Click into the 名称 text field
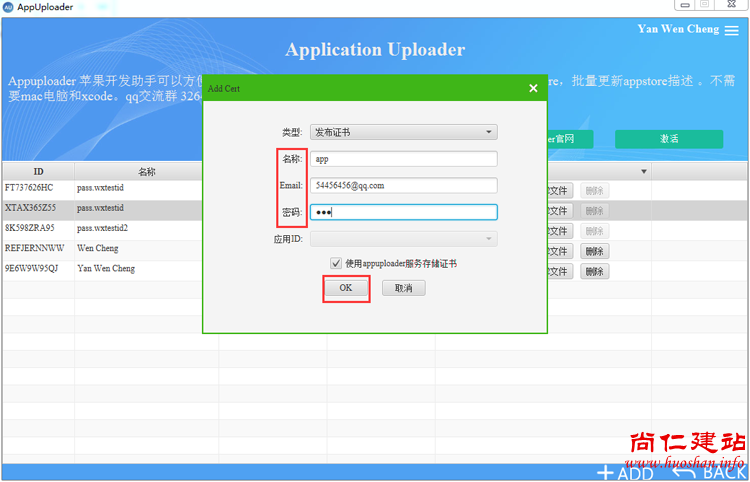 point(403,159)
